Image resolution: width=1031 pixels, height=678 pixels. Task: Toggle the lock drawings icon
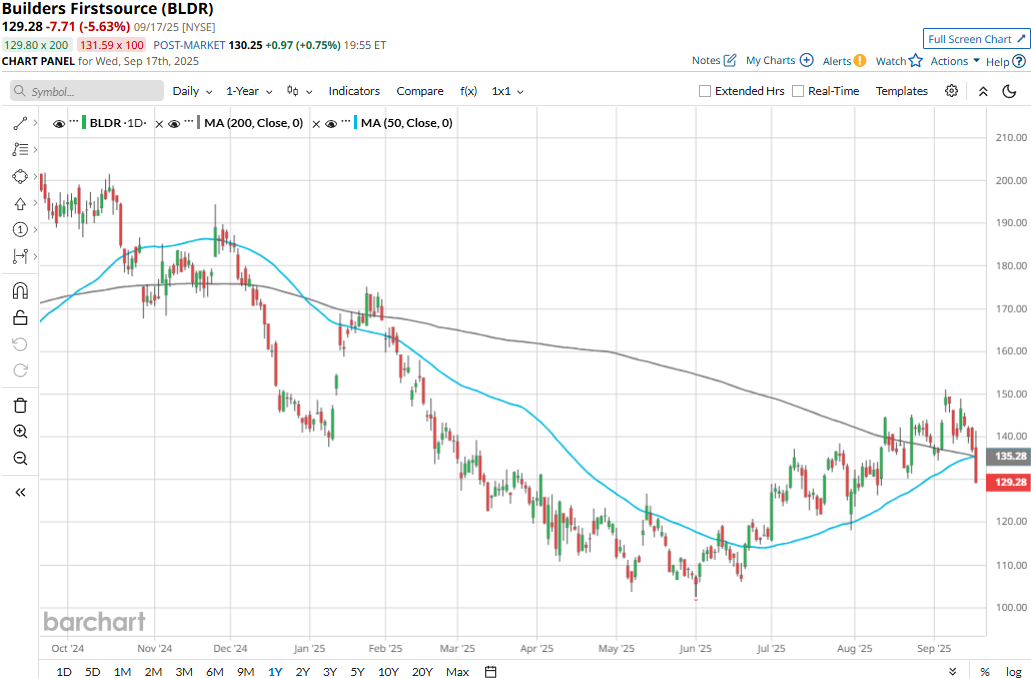point(20,318)
